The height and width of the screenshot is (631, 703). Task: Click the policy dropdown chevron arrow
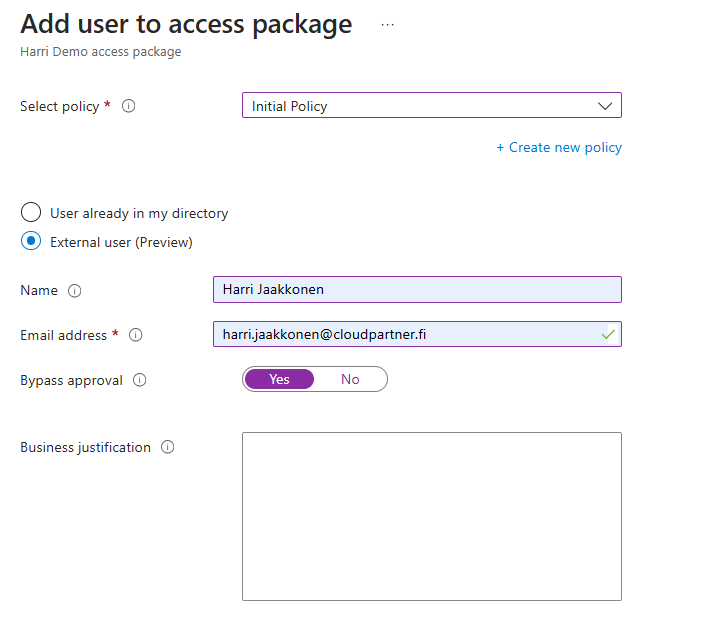click(605, 106)
